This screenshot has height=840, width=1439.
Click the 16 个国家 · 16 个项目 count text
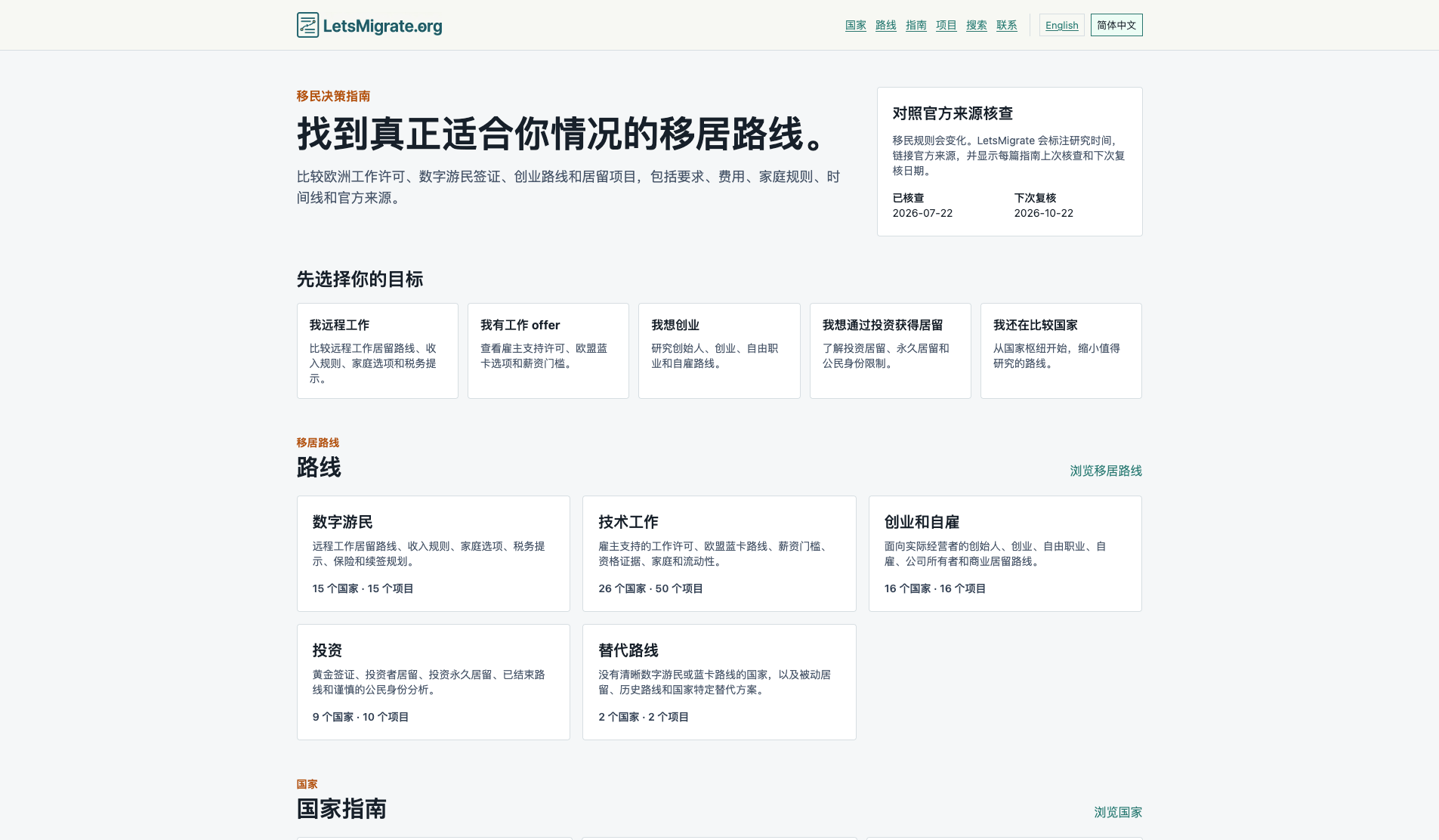935,588
